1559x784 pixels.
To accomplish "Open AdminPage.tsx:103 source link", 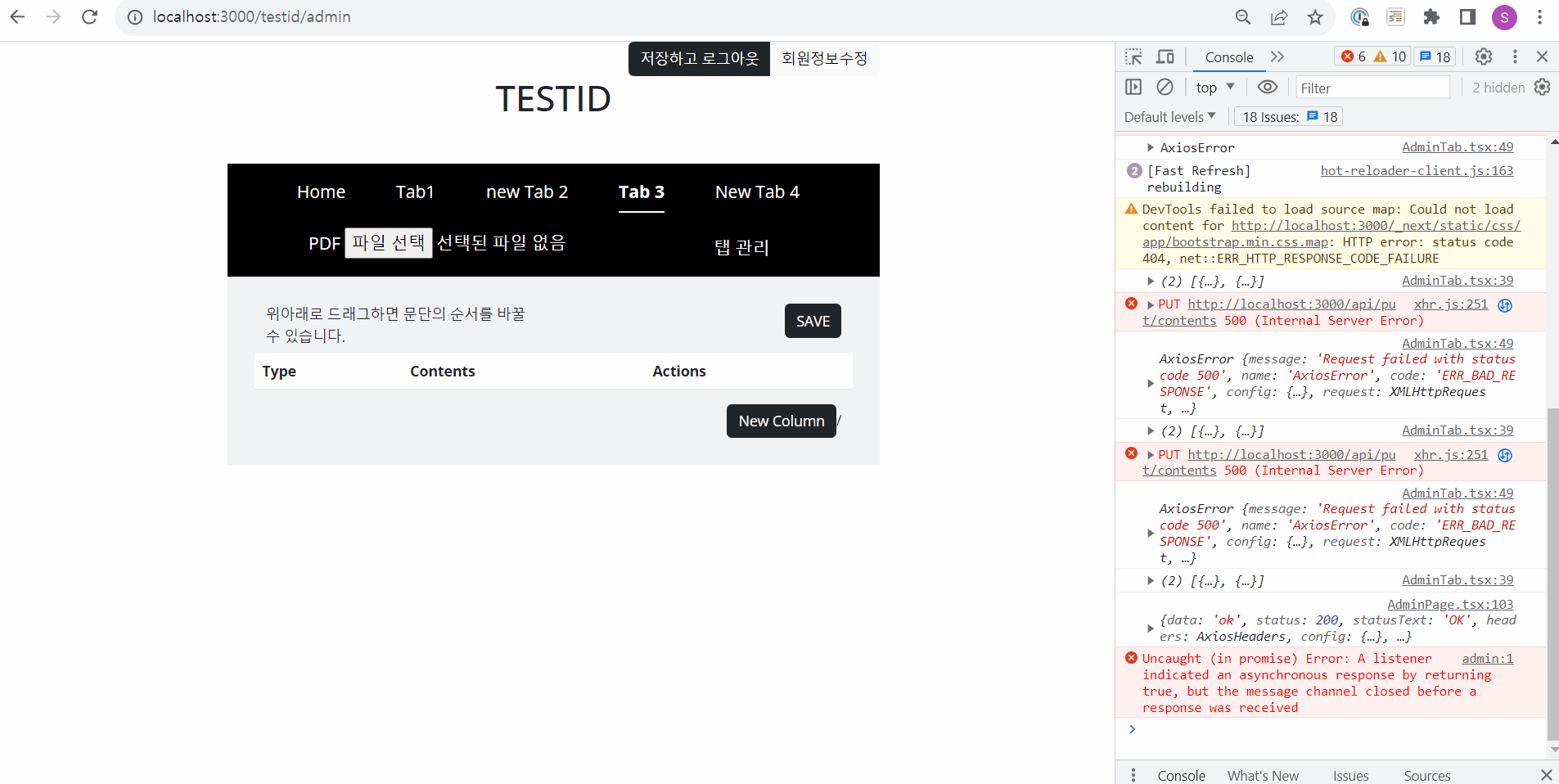I will coord(1450,605).
